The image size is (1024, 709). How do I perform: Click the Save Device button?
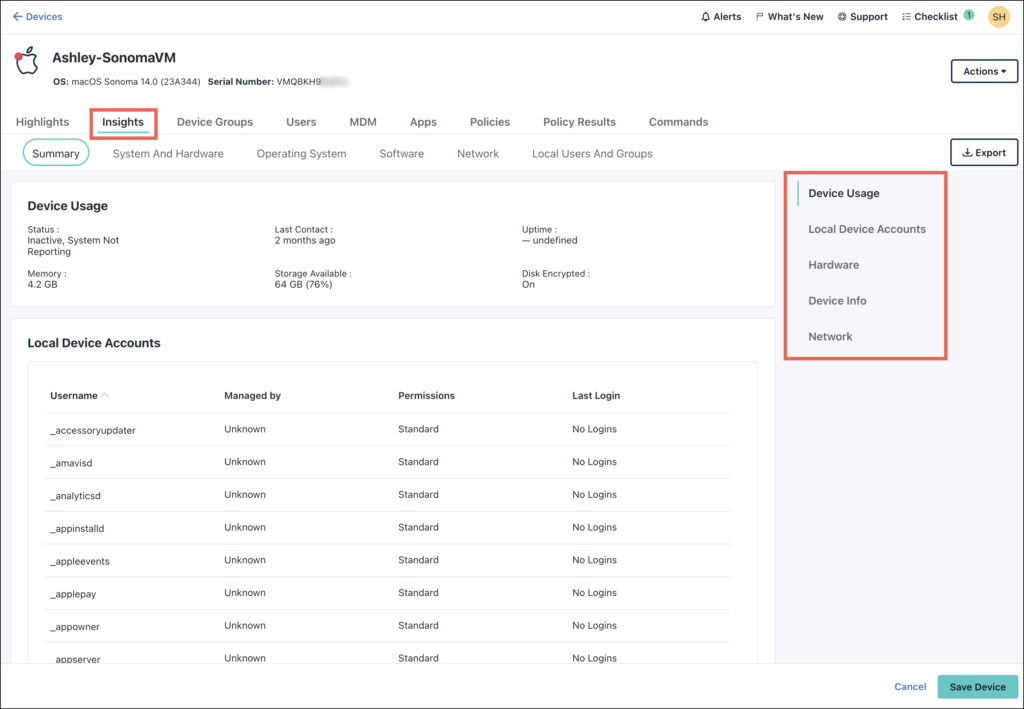[x=977, y=687]
